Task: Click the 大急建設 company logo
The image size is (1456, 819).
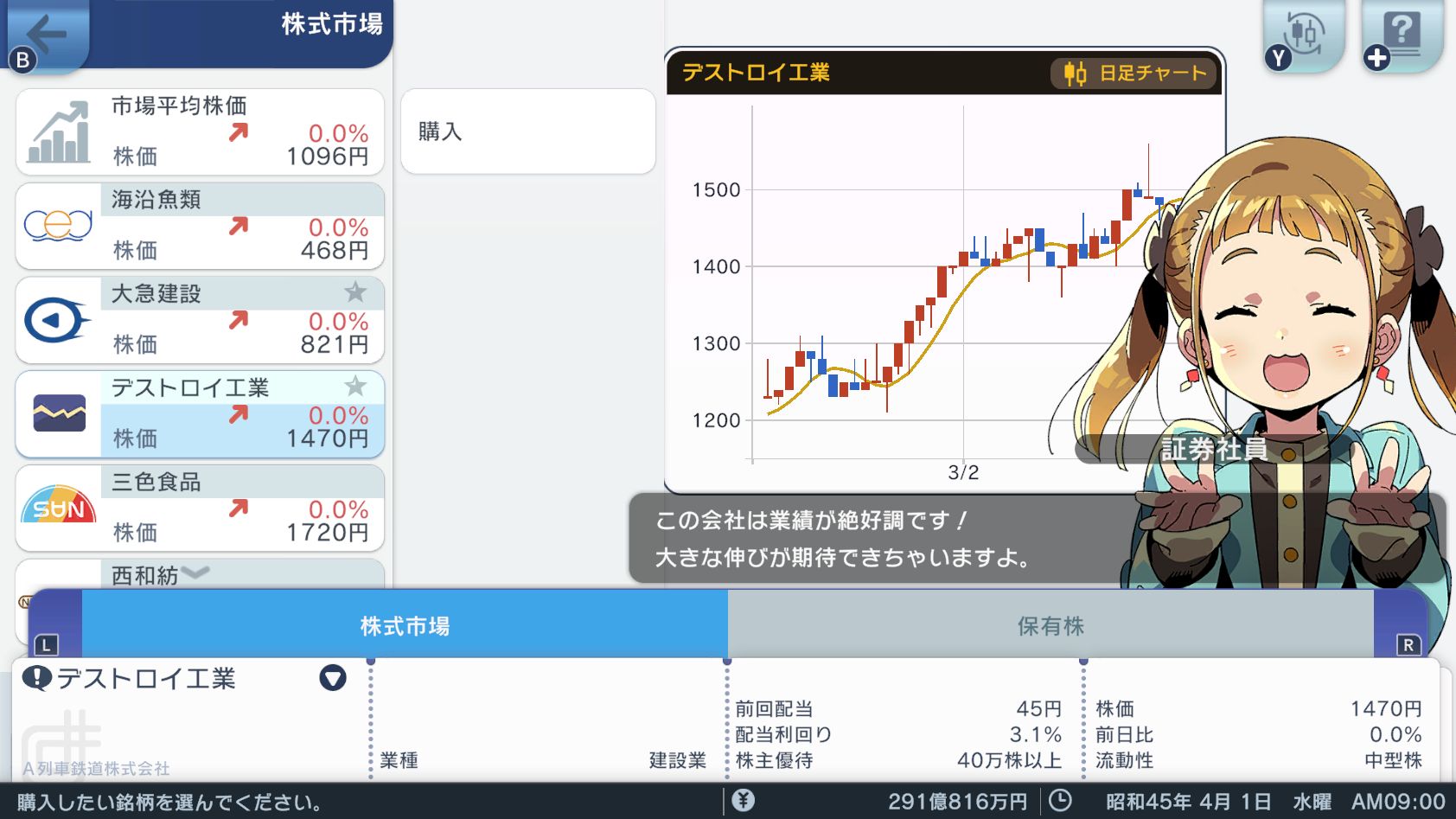Action: coord(59,320)
